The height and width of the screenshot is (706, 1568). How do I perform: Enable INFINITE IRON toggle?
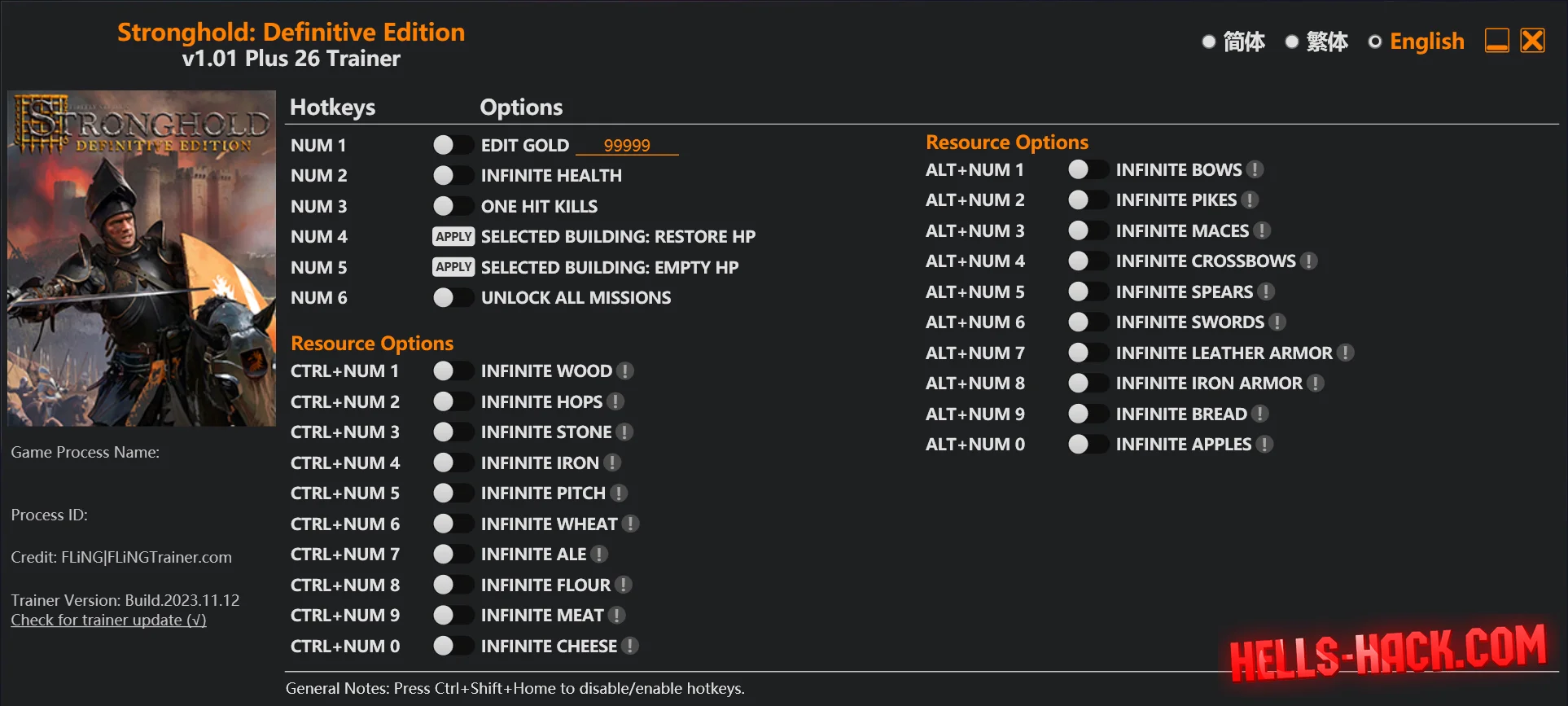click(x=453, y=463)
